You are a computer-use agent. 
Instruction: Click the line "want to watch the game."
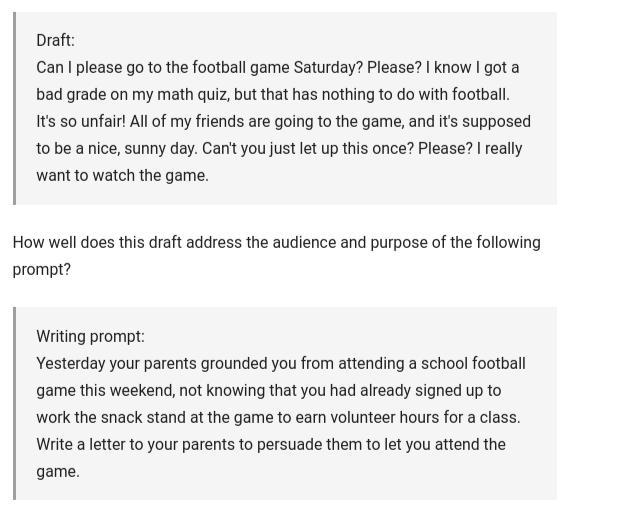122,175
